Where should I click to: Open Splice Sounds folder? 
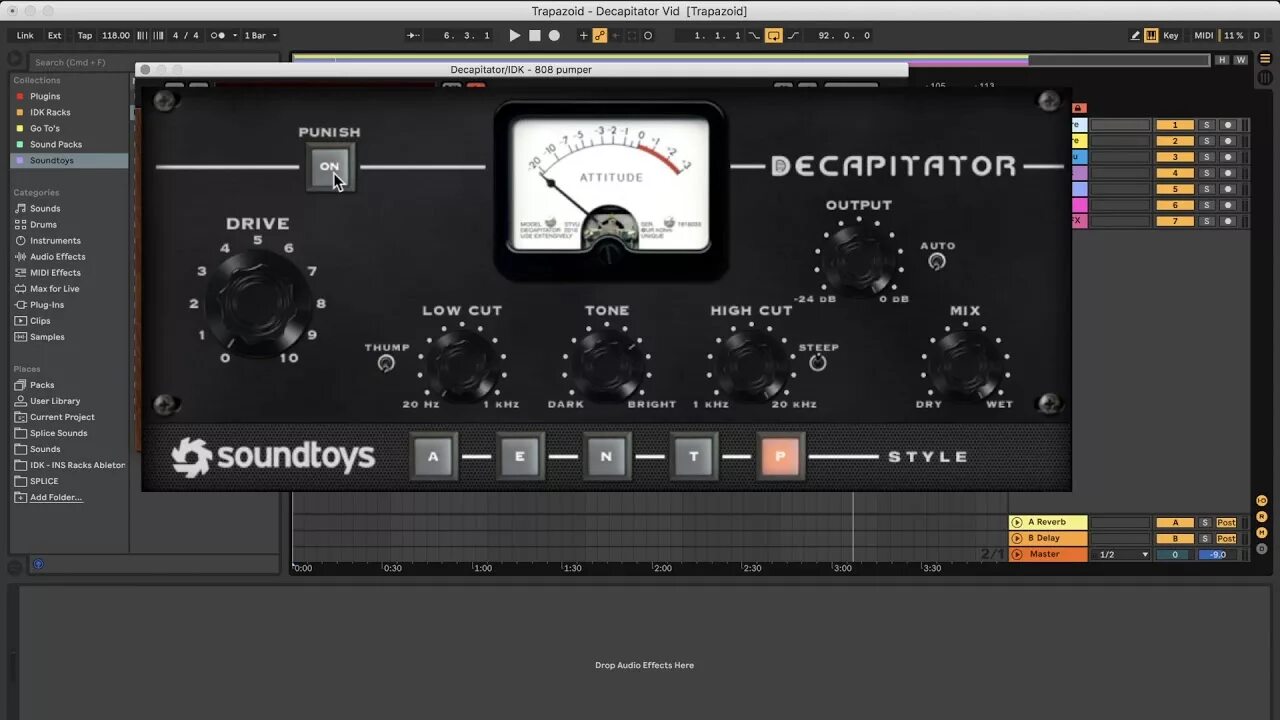pyautogui.click(x=58, y=432)
